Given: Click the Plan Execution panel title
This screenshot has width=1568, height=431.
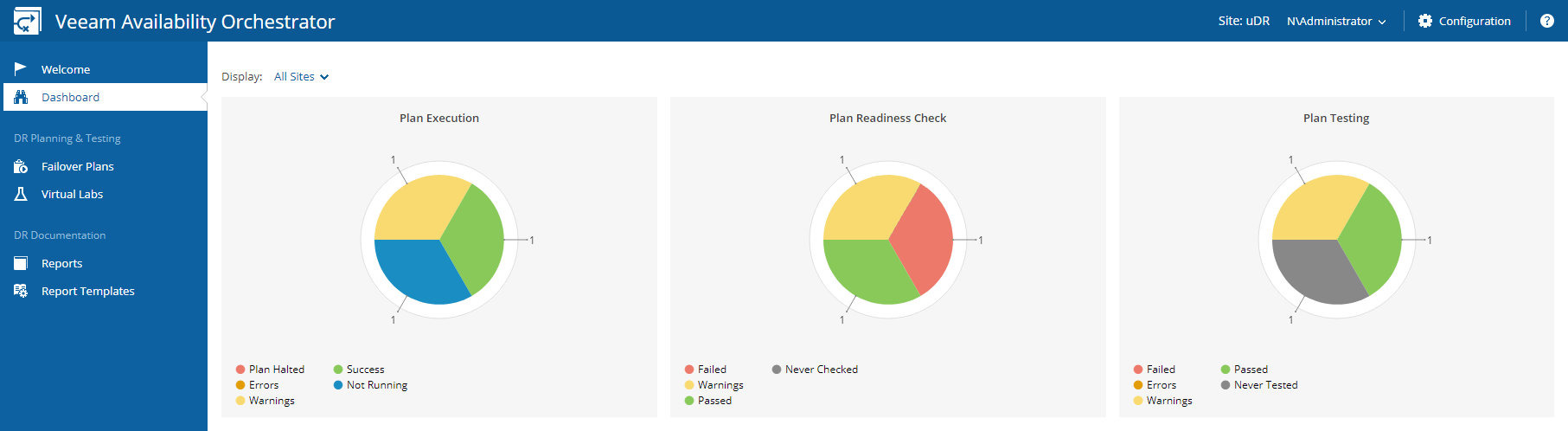Looking at the screenshot, I should click(x=439, y=118).
